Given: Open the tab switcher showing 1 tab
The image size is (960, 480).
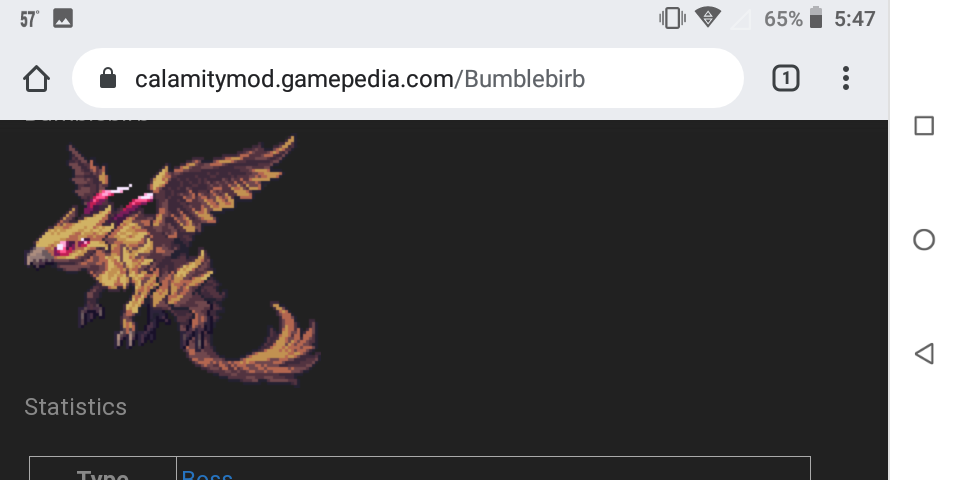Looking at the screenshot, I should 786,78.
